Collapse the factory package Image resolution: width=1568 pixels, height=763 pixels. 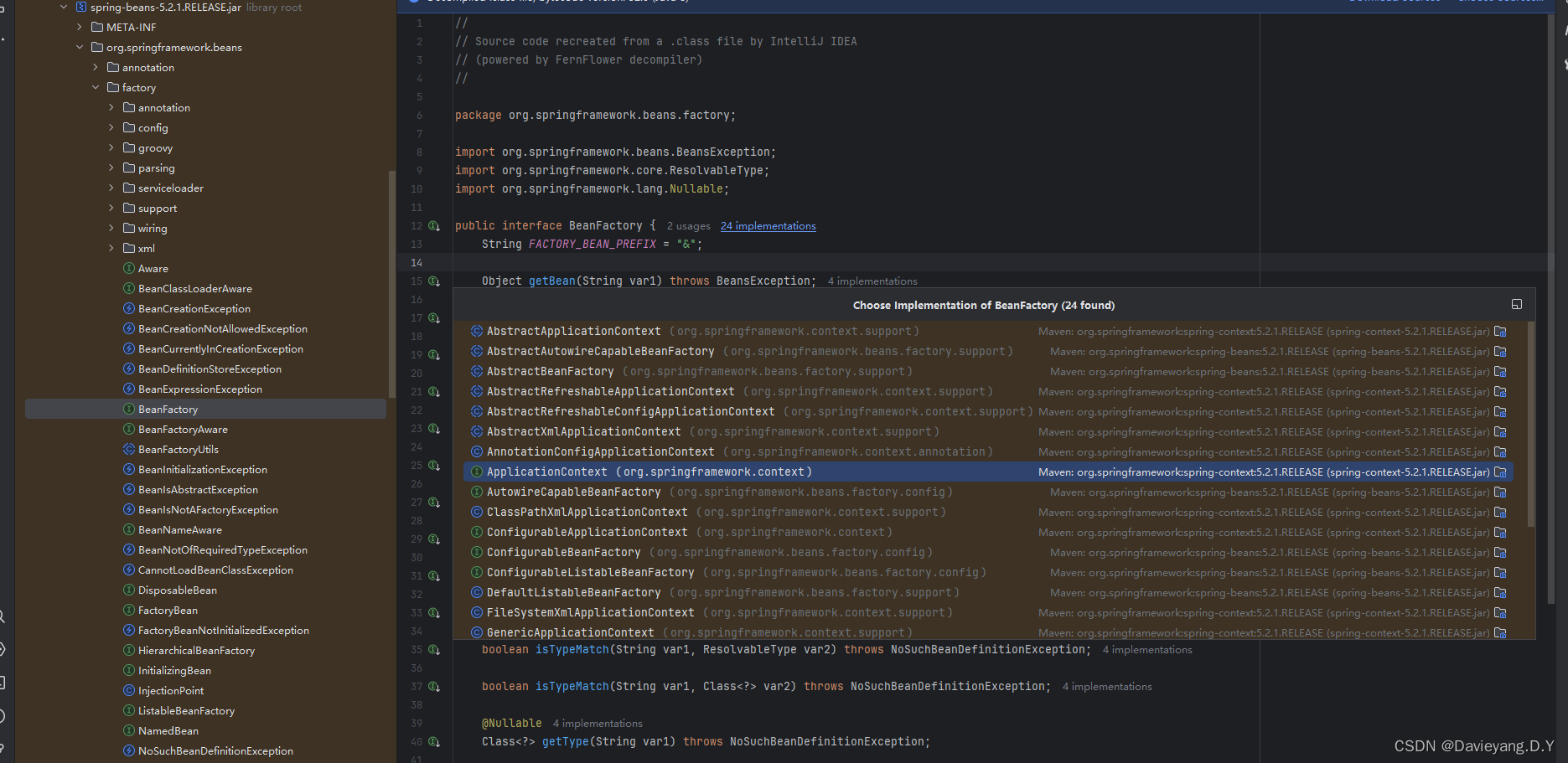tap(96, 87)
